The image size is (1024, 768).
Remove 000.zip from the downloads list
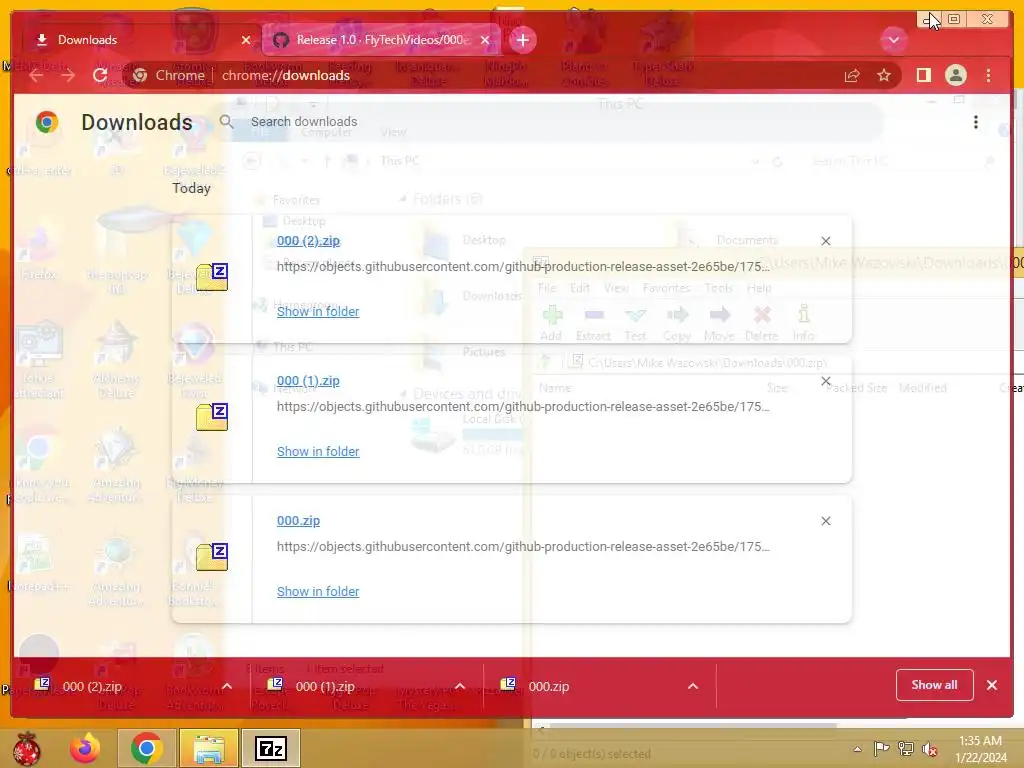tap(825, 521)
